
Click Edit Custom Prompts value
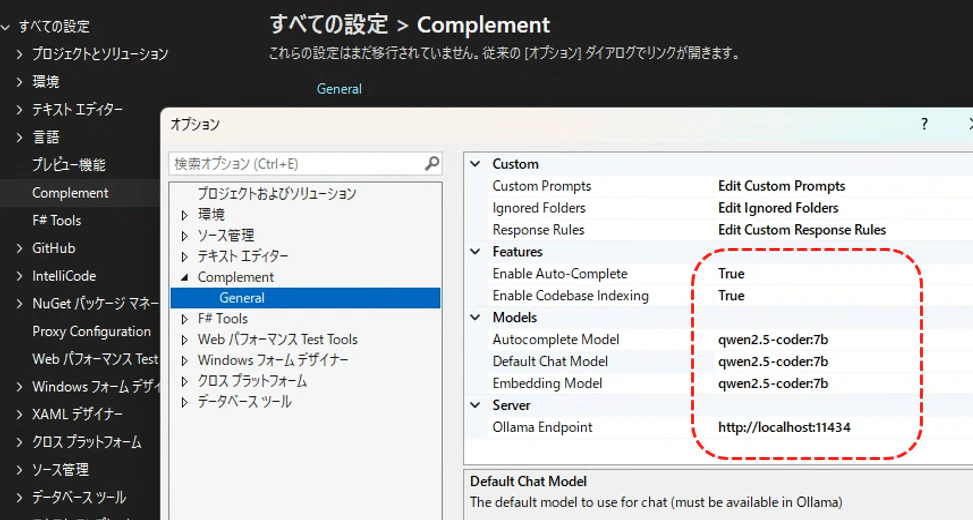(x=781, y=186)
